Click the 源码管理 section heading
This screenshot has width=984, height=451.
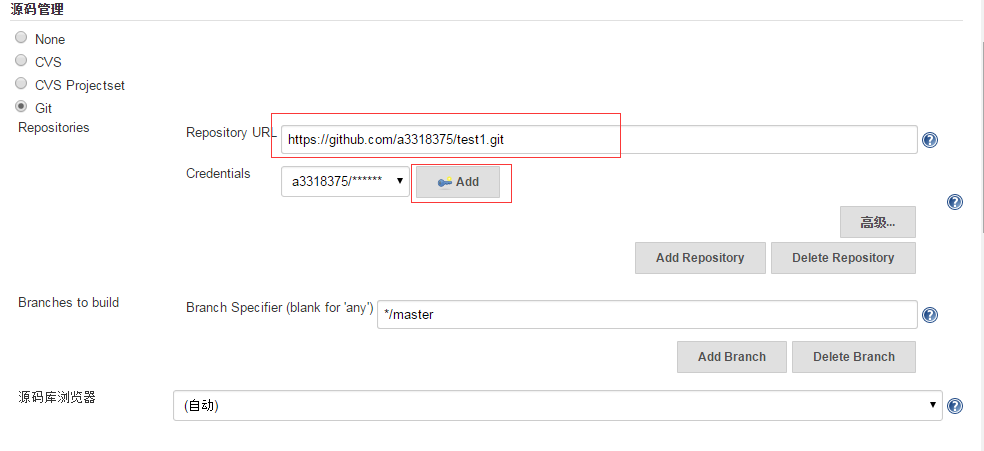(37, 9)
